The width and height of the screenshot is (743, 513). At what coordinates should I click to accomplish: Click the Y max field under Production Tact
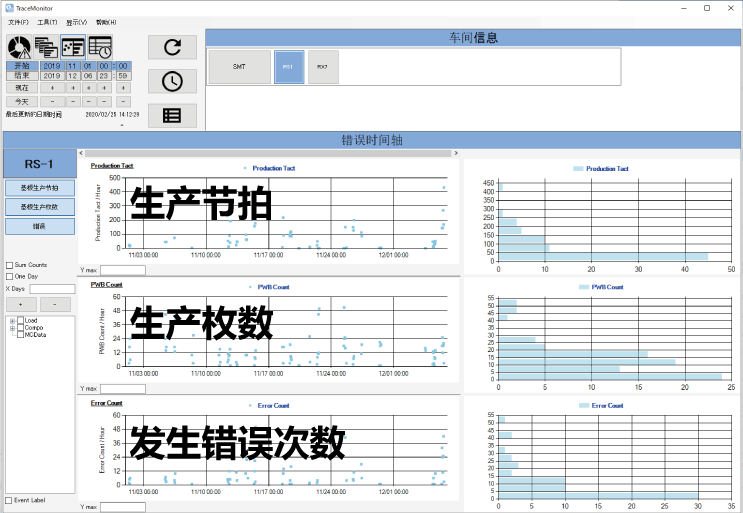pos(122,270)
